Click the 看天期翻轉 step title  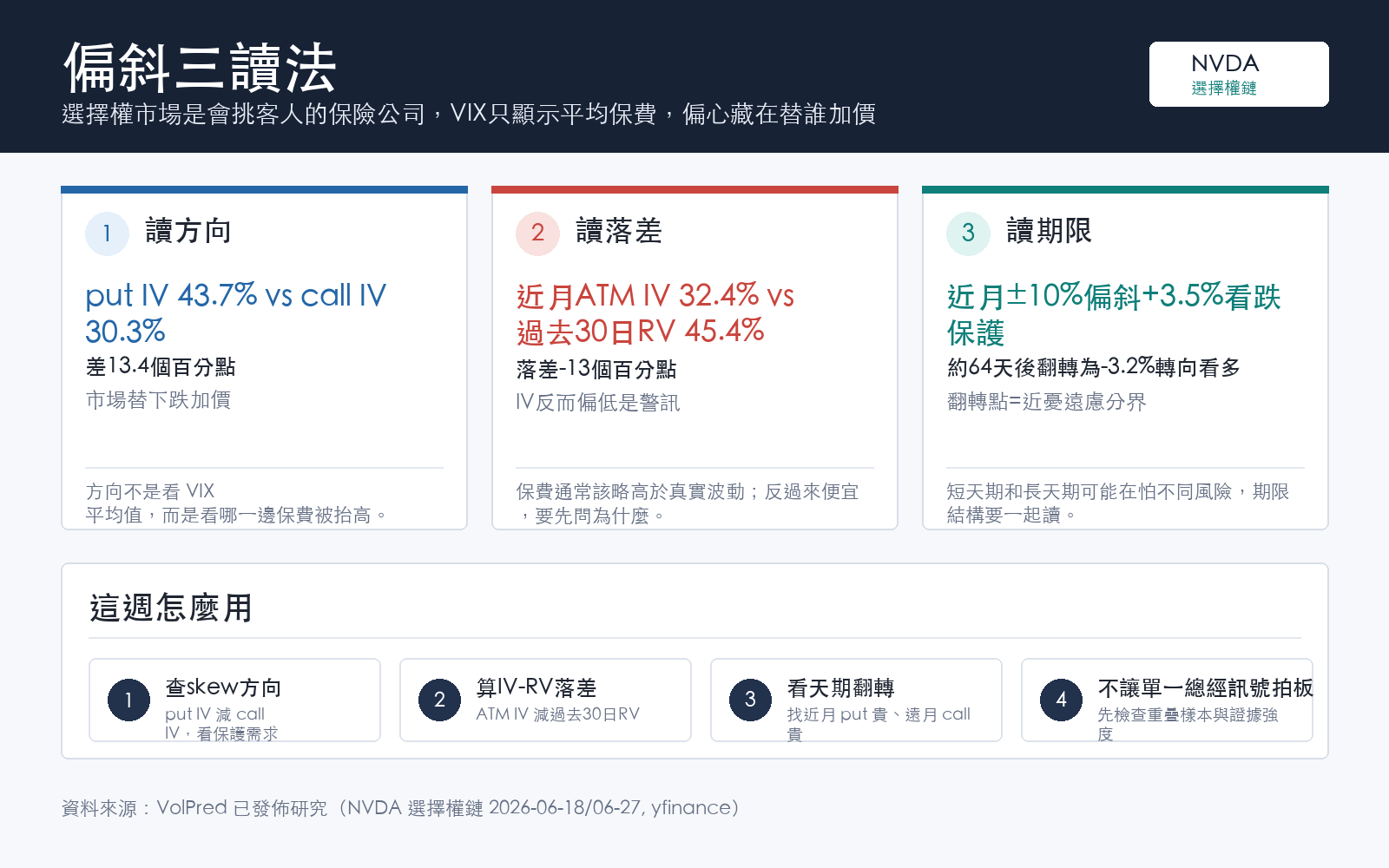click(x=840, y=687)
